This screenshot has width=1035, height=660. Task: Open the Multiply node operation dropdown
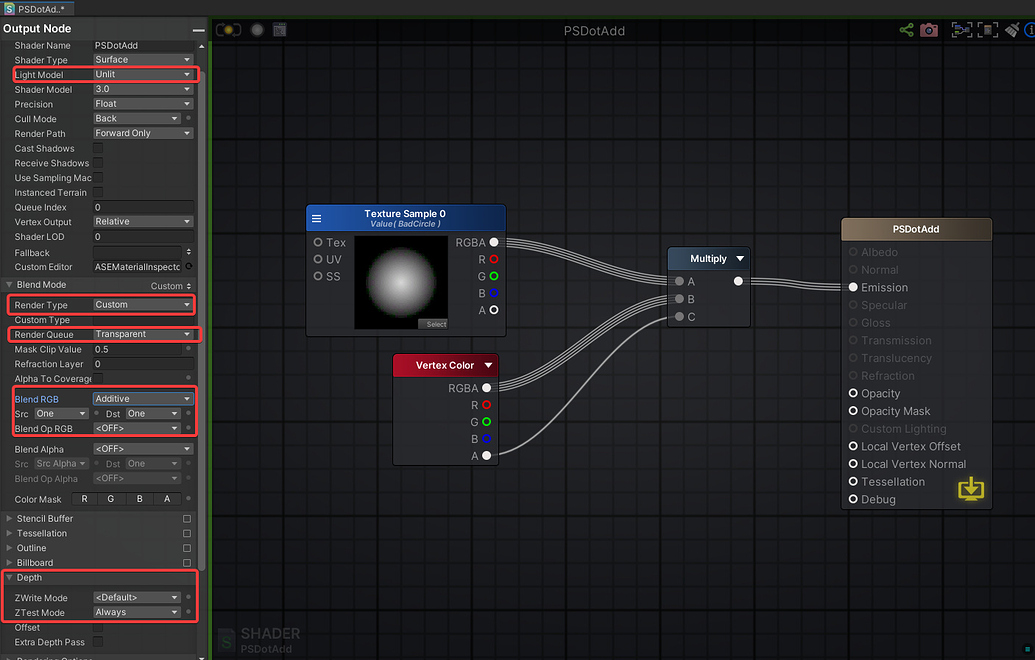(x=737, y=257)
